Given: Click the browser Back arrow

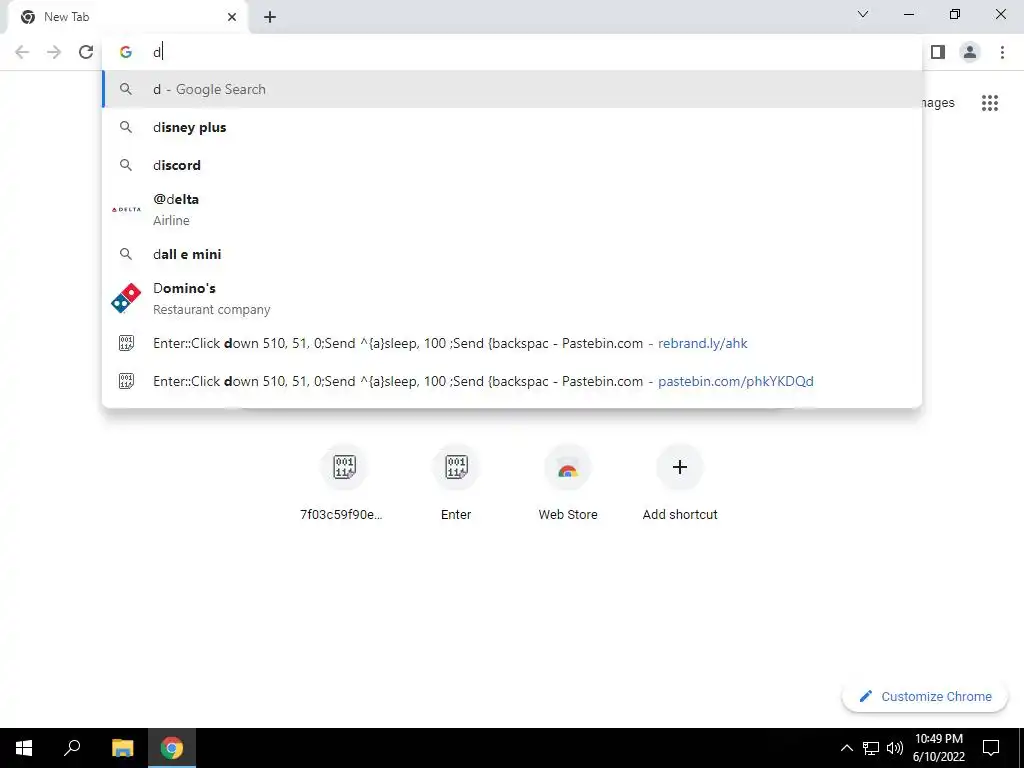Looking at the screenshot, I should tap(22, 52).
